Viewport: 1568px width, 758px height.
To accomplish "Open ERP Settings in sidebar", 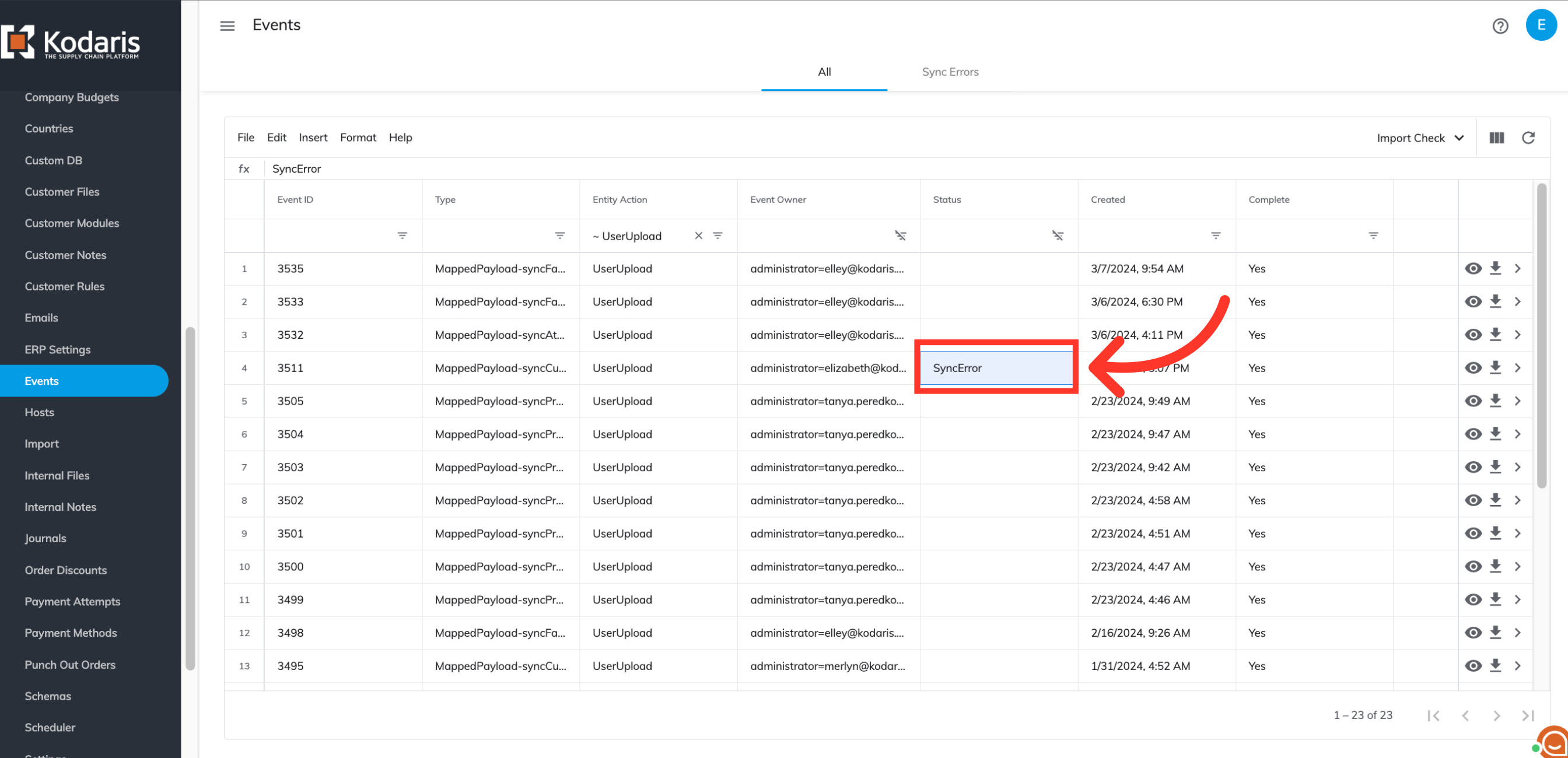I will tap(57, 349).
